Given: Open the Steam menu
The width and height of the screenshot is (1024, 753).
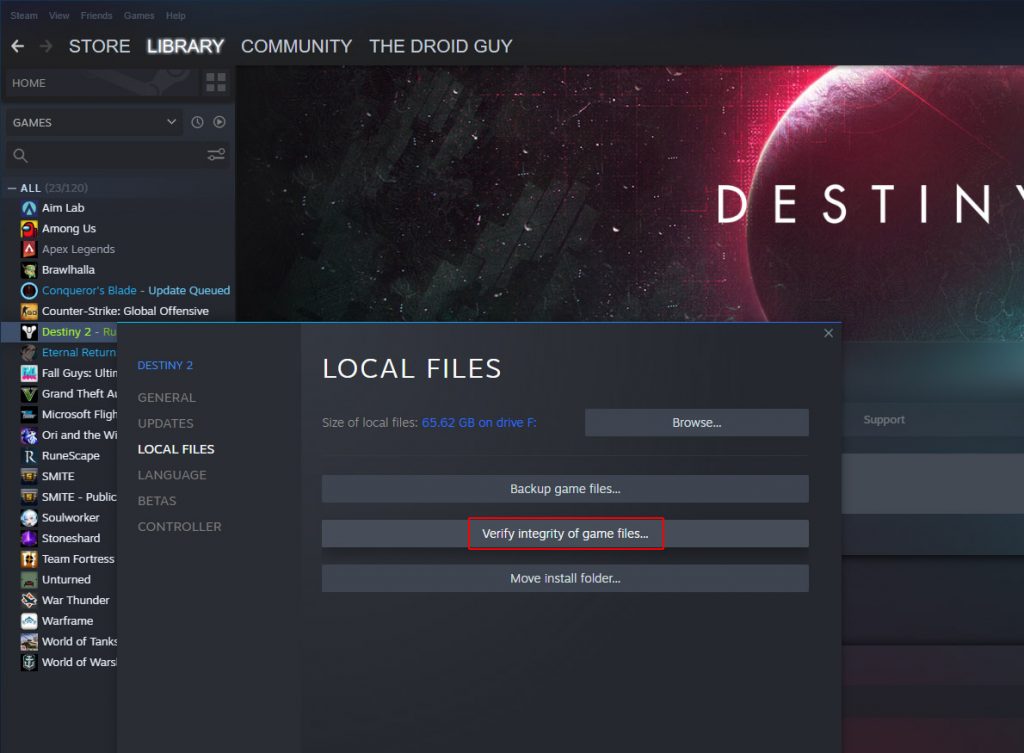Looking at the screenshot, I should click(x=24, y=16).
